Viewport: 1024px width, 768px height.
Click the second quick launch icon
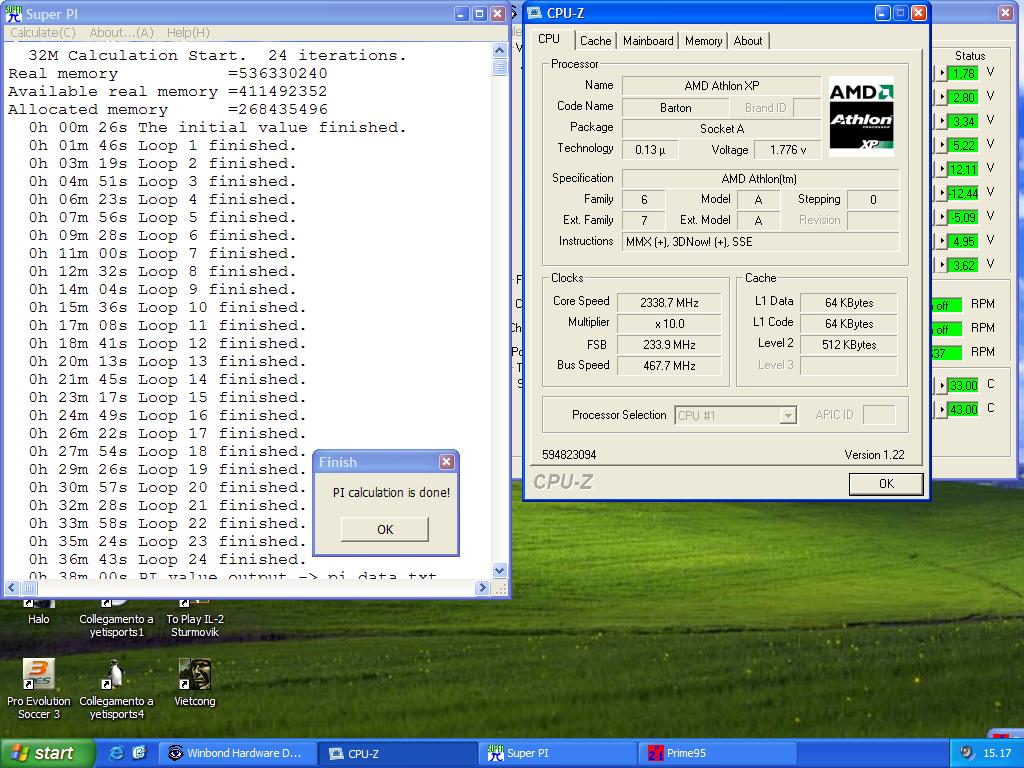tap(139, 753)
